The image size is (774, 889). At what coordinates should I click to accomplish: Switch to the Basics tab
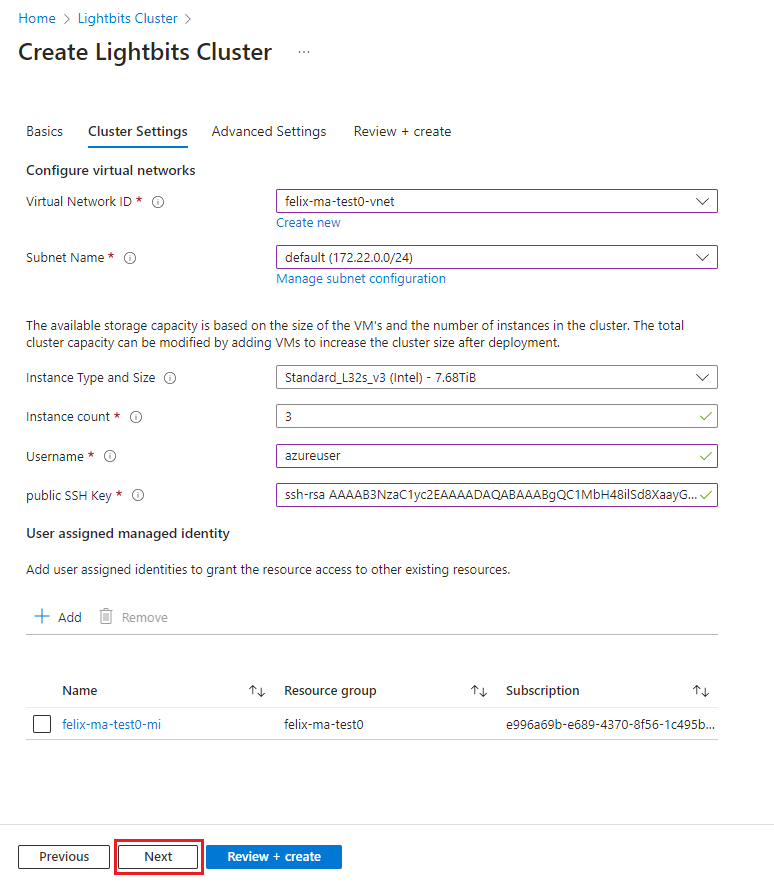(44, 132)
